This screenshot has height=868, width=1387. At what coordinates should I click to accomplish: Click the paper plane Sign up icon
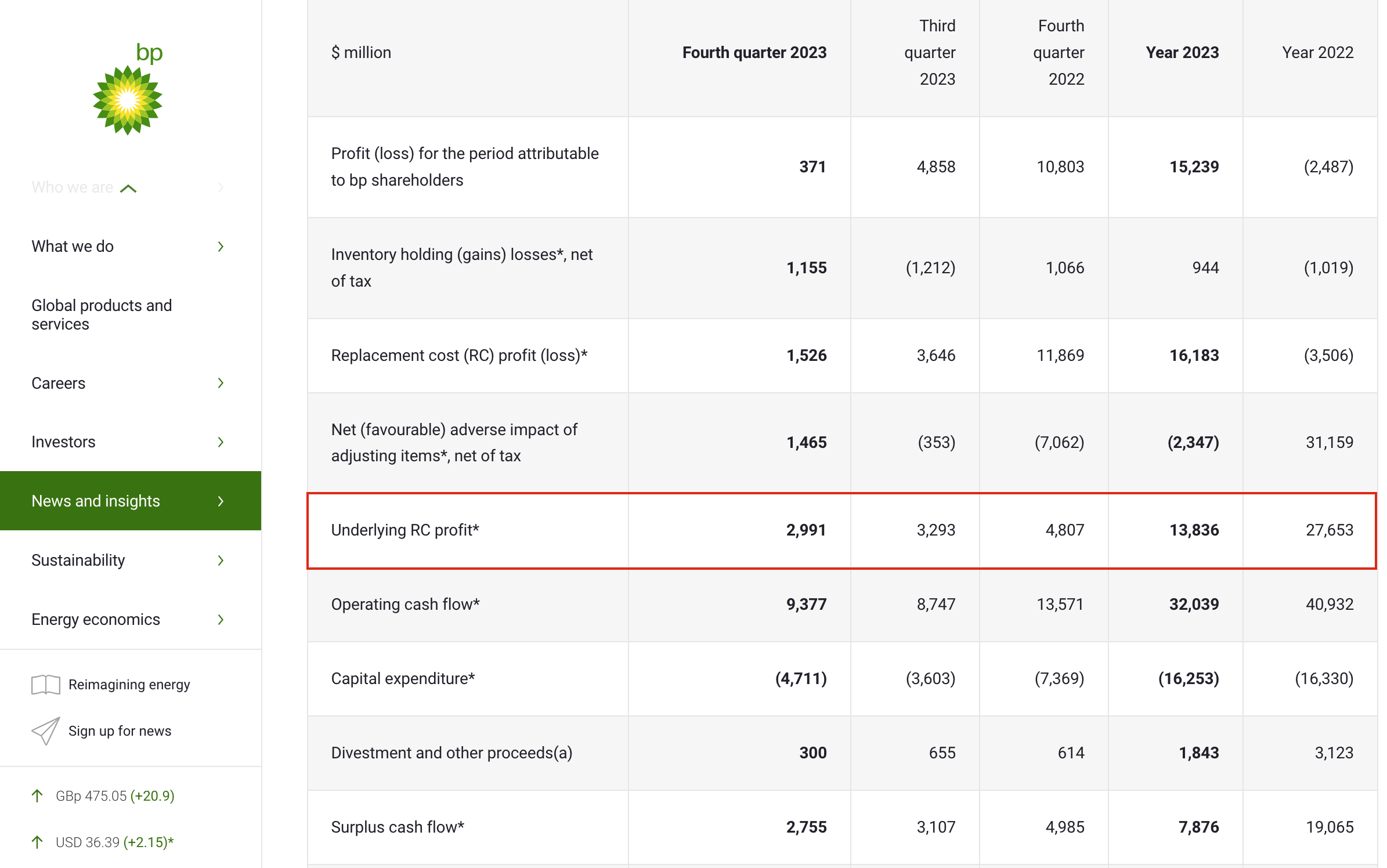coord(45,730)
